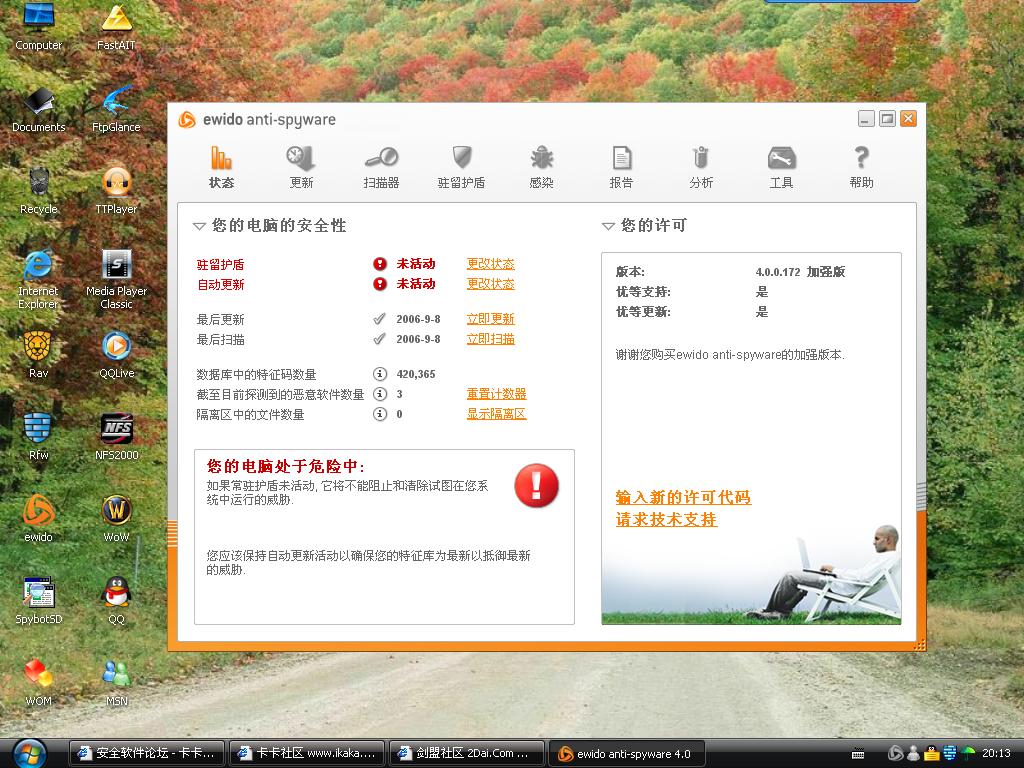Click 输入新的许可代码 link
The width and height of the screenshot is (1024, 768).
point(683,498)
